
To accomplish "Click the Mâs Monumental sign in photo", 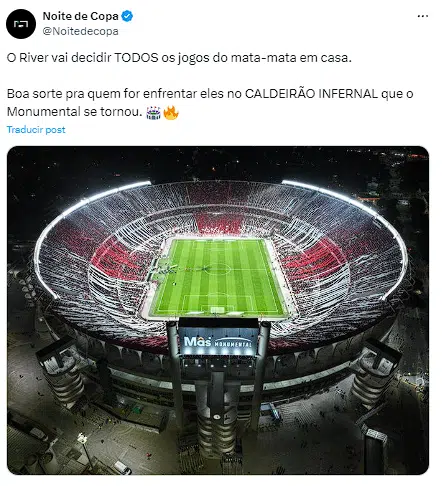I will (218, 341).
